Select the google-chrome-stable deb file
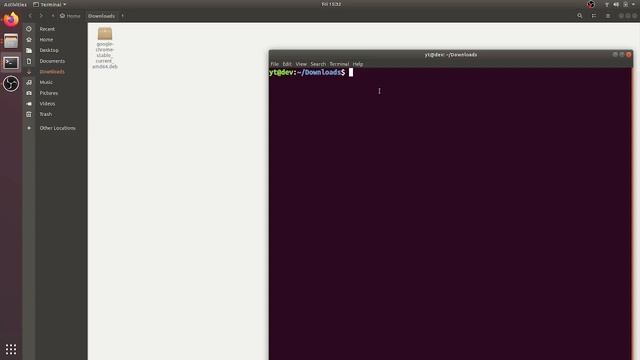Image resolution: width=640 pixels, height=360 pixels. [105, 48]
